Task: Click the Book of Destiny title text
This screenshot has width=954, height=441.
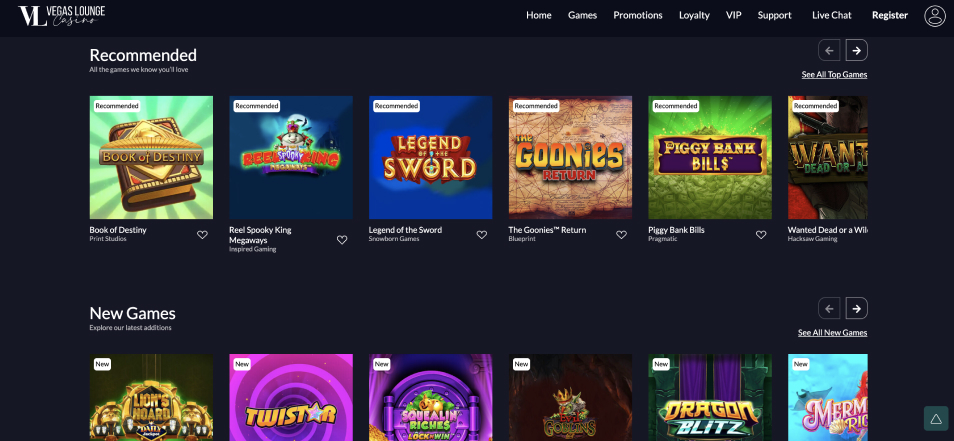Action: pyautogui.click(x=118, y=230)
